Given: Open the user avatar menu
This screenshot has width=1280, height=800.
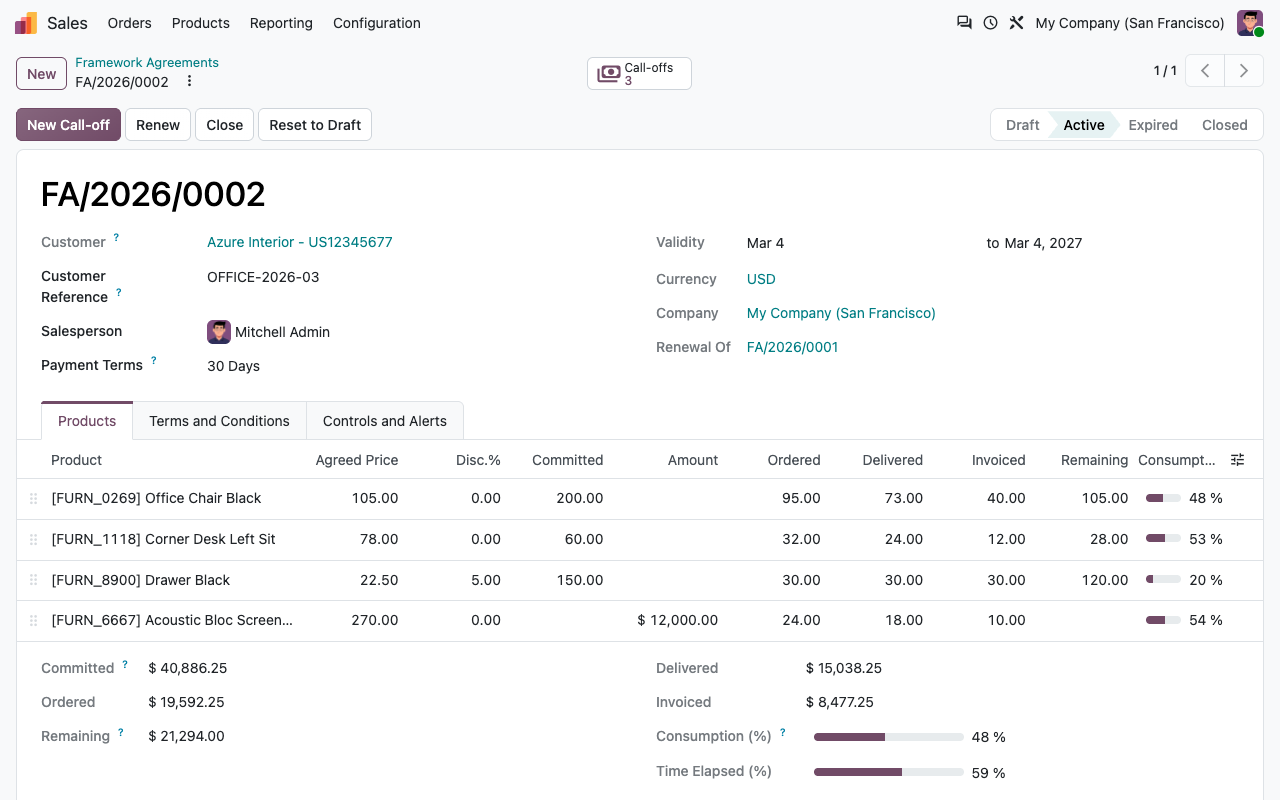Looking at the screenshot, I should point(1250,23).
